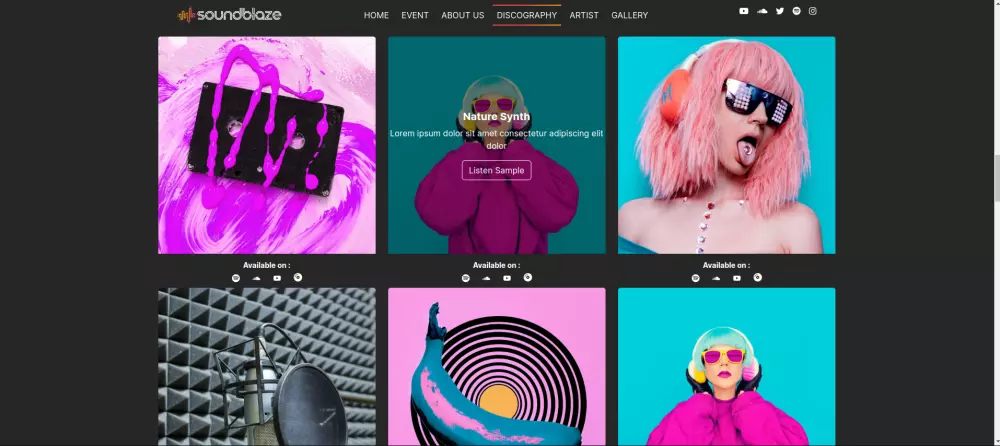Open the EVENT page
This screenshot has width=1000, height=446.
coord(415,15)
